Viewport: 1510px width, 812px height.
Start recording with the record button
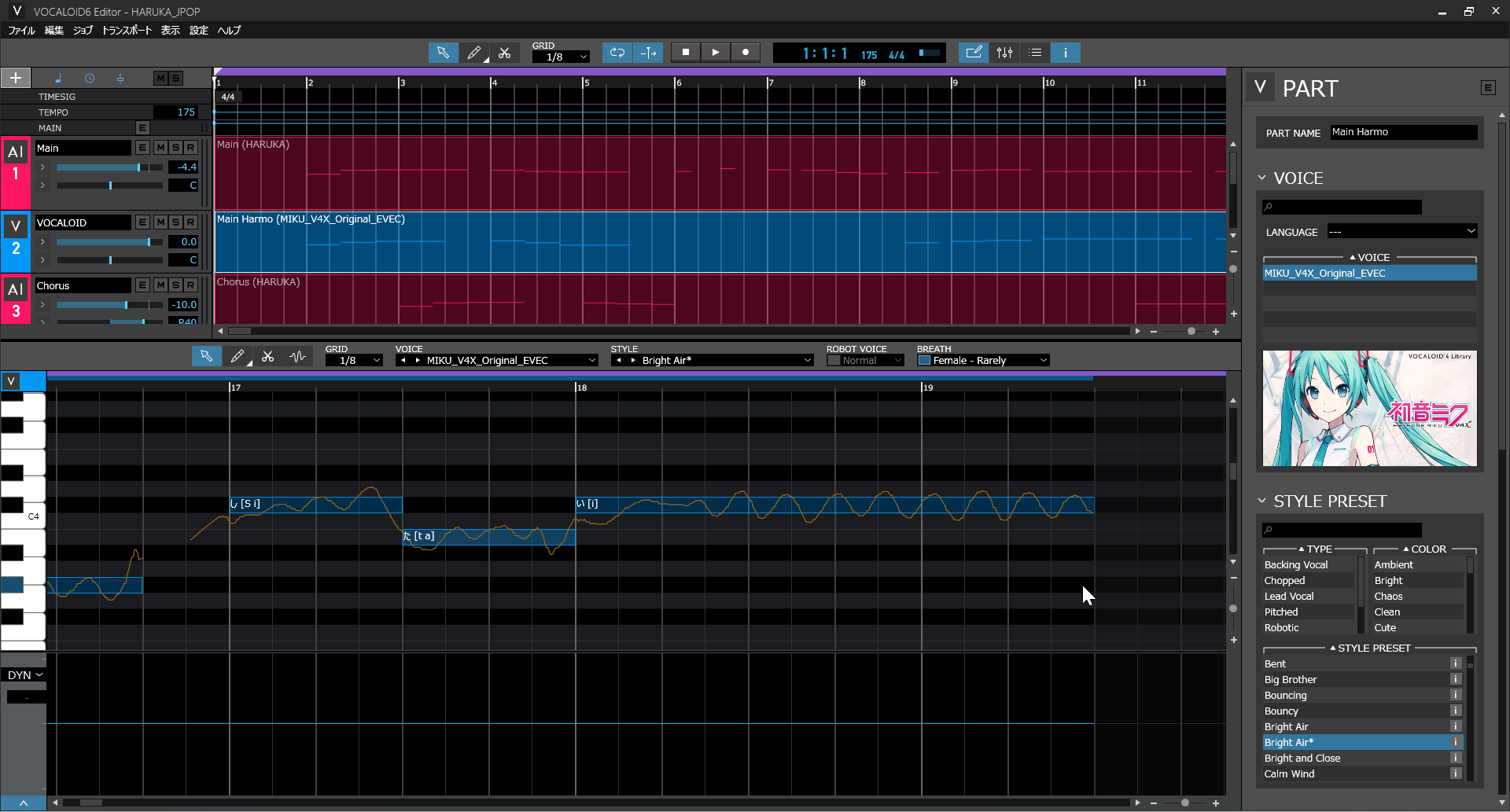click(x=746, y=53)
